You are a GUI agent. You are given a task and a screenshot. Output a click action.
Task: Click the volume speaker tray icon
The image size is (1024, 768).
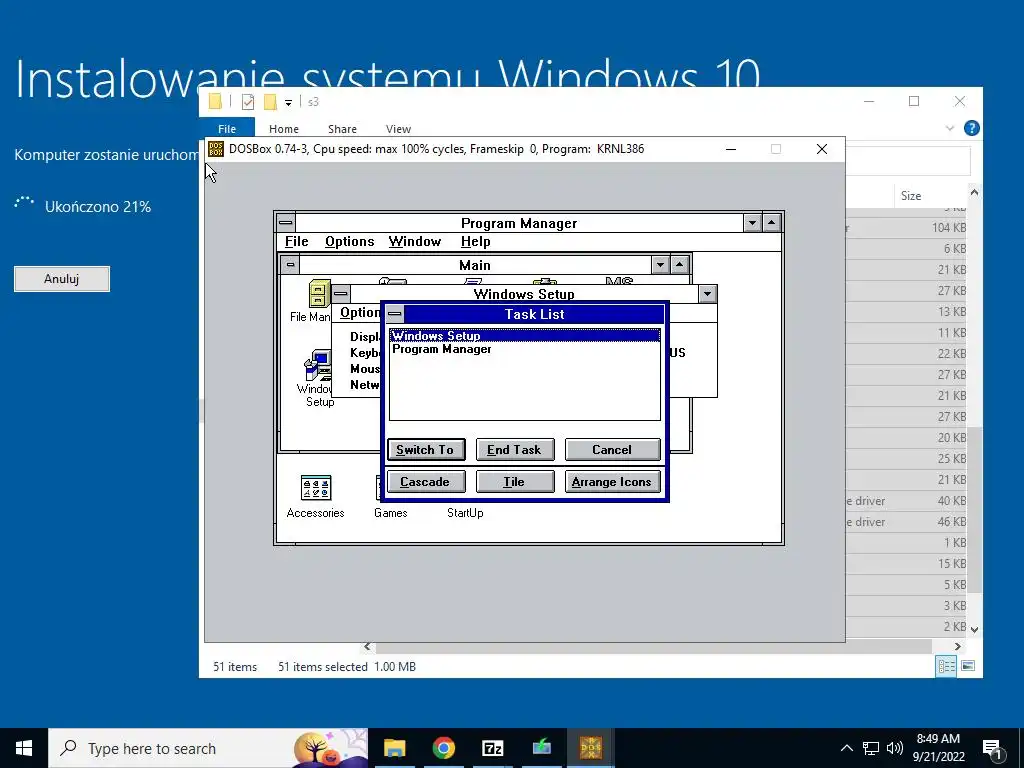click(x=894, y=748)
